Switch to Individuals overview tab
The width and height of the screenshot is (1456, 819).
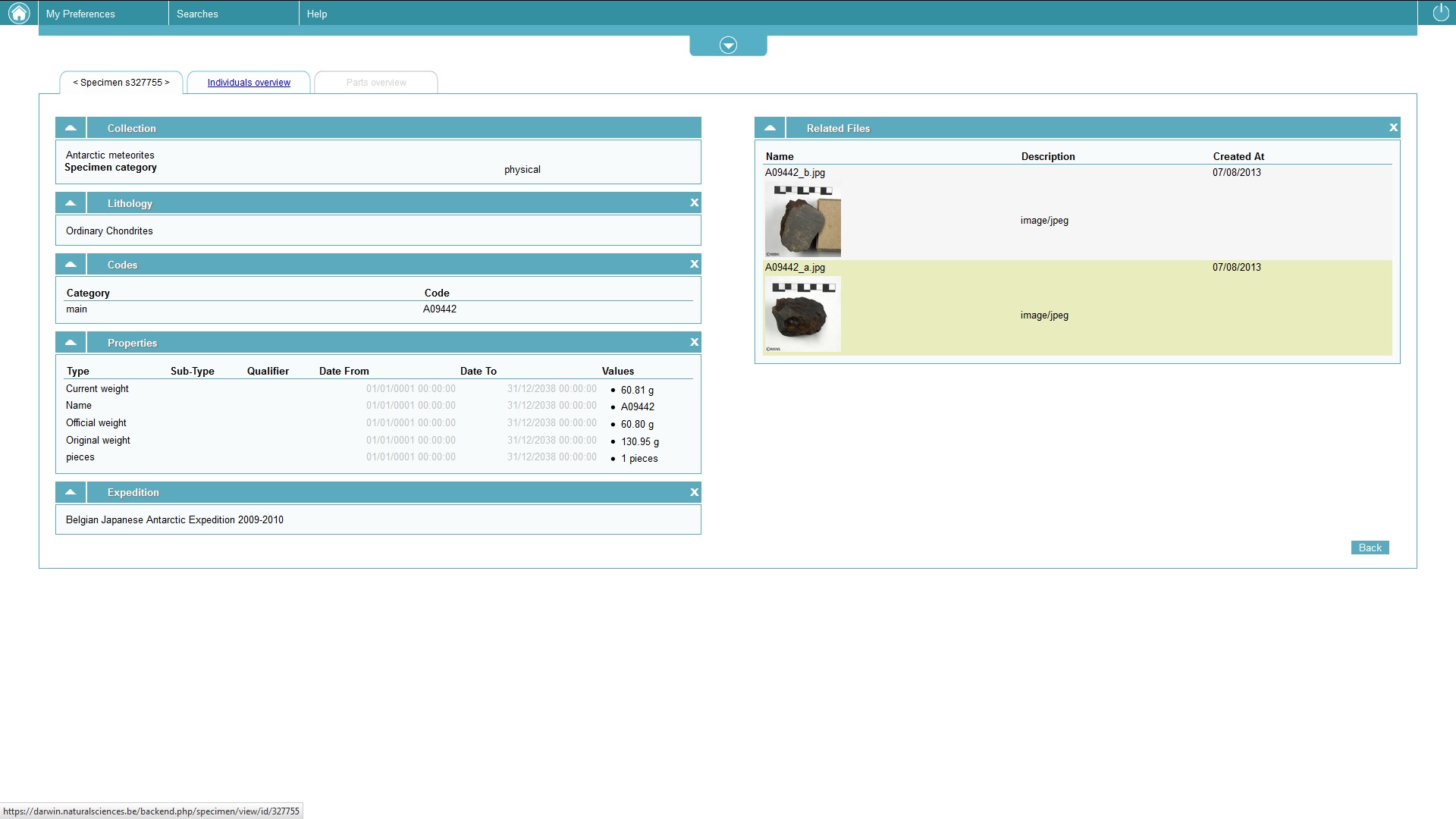[x=249, y=83]
